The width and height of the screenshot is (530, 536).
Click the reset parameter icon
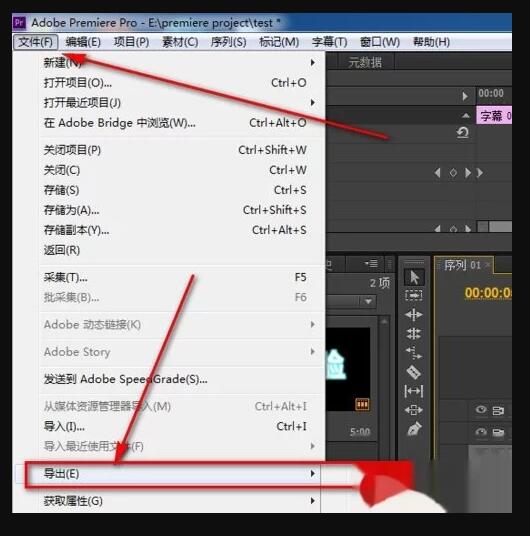(x=463, y=132)
